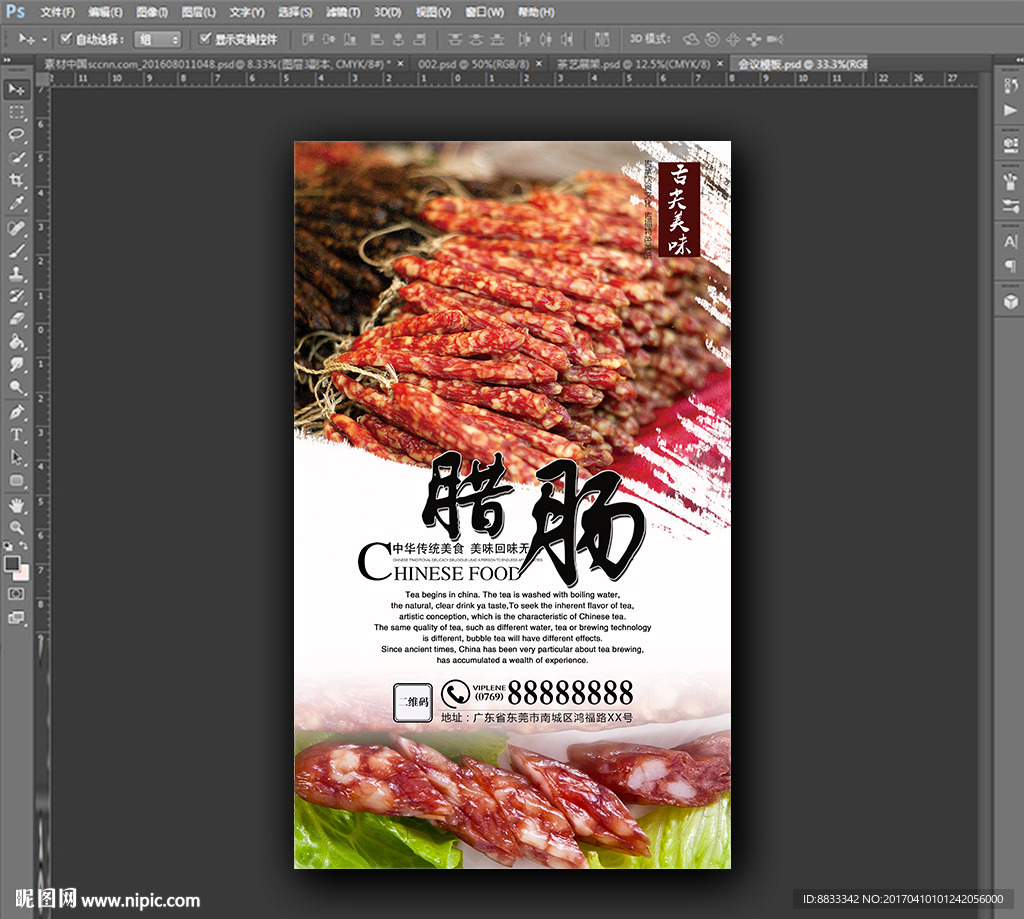Open the Brush panel icon

tap(1010, 206)
